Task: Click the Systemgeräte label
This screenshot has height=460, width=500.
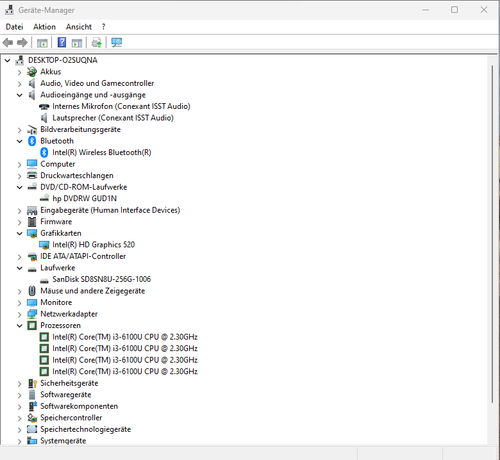Action: pyautogui.click(x=63, y=441)
